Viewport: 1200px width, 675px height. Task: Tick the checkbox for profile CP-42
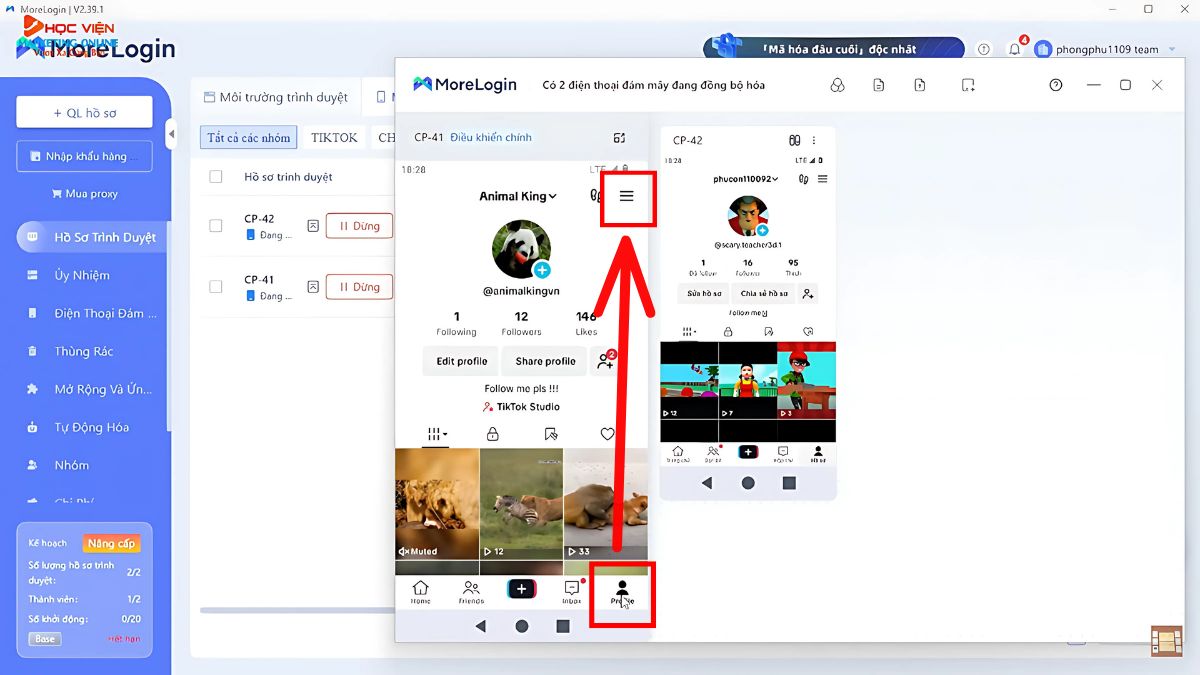(x=216, y=226)
